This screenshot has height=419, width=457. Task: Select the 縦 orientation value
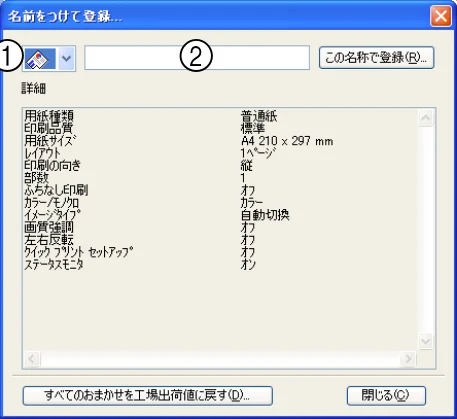[247, 165]
